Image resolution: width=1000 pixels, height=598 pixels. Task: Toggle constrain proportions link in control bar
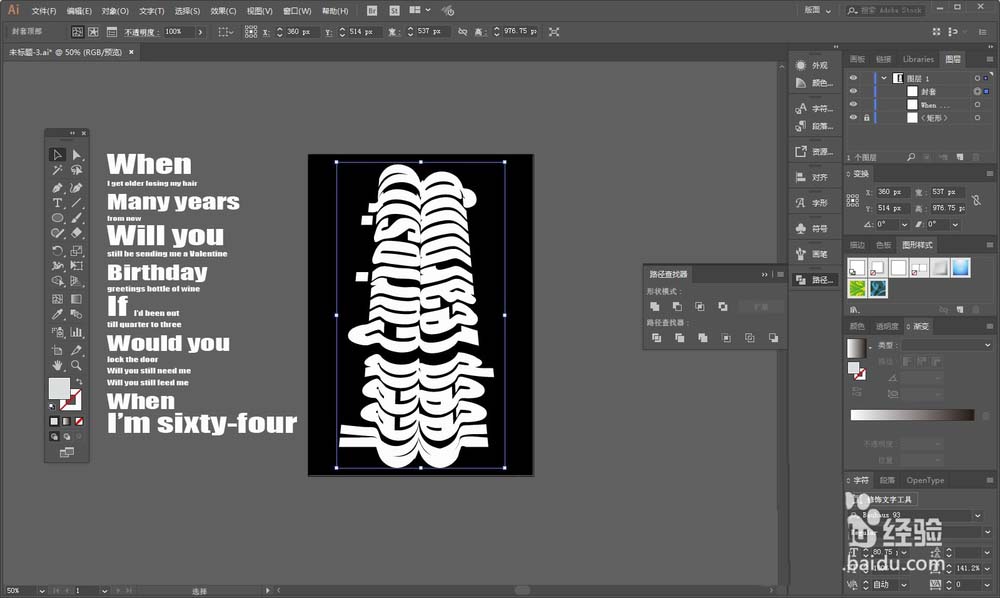point(462,31)
